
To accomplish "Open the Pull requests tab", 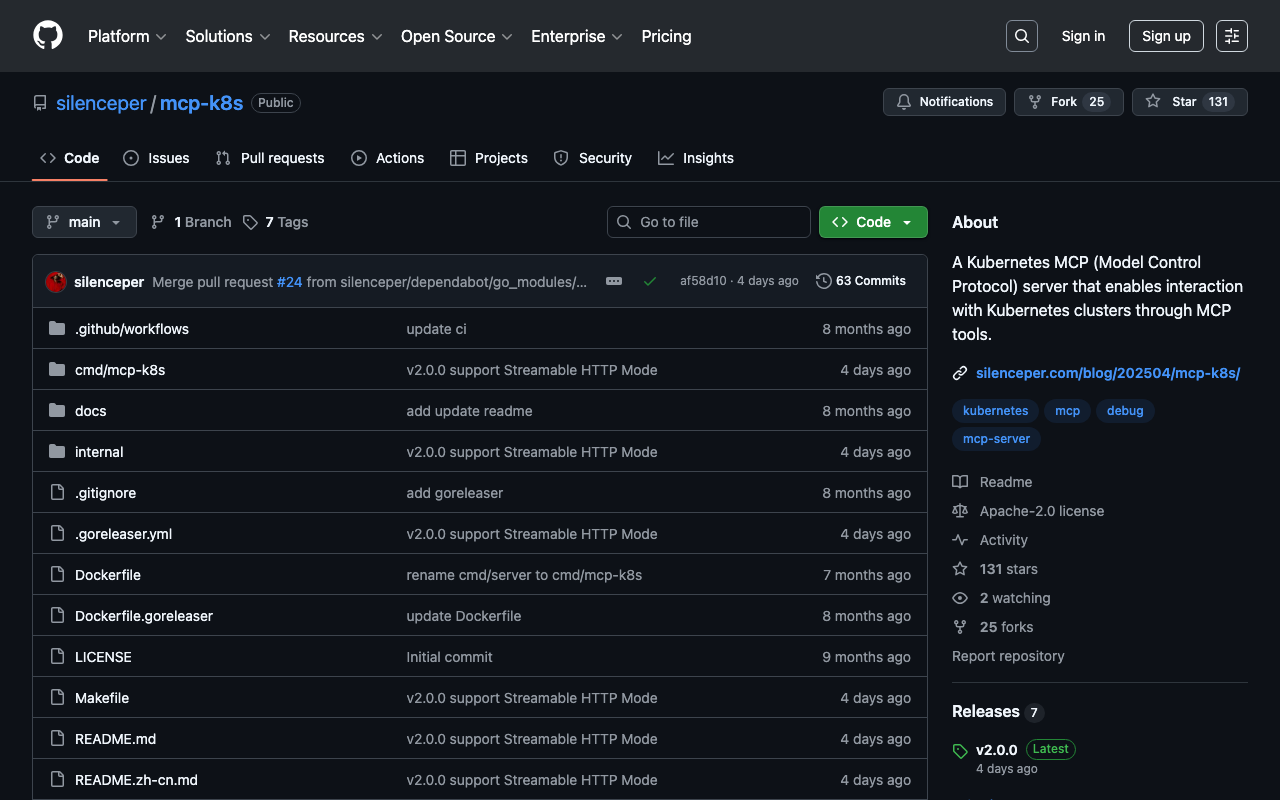I will (270, 158).
